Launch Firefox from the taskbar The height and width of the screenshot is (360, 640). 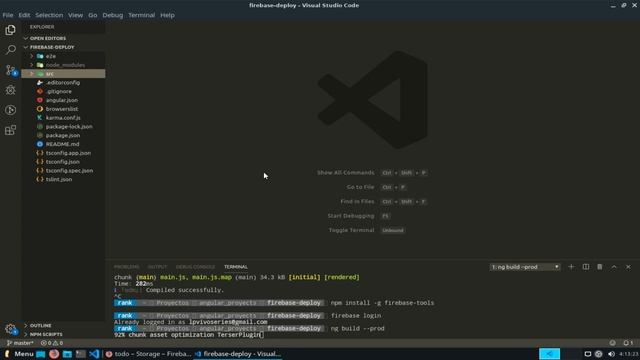(54, 354)
